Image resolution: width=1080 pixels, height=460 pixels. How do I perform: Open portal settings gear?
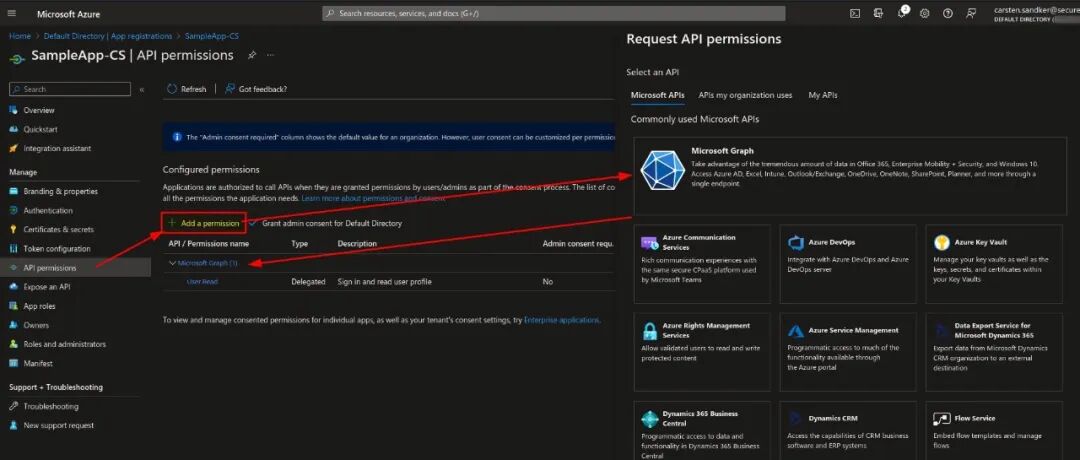tap(925, 13)
